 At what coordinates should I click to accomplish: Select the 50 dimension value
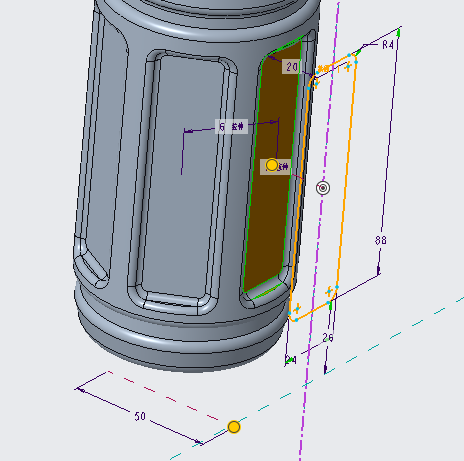click(x=140, y=416)
